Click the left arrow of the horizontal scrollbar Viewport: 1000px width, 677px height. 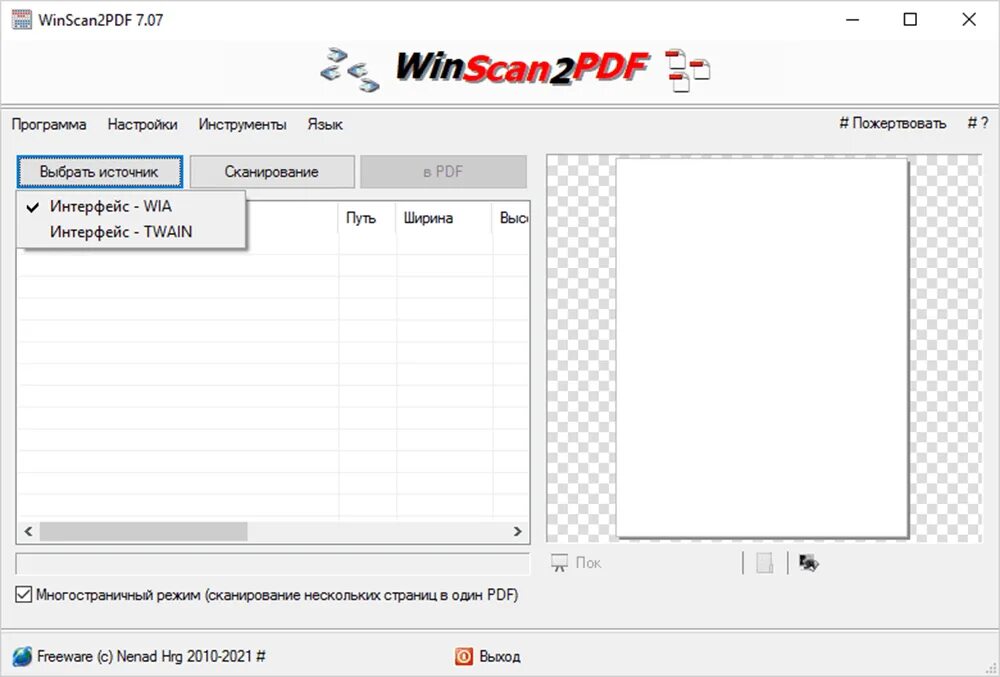coord(28,531)
